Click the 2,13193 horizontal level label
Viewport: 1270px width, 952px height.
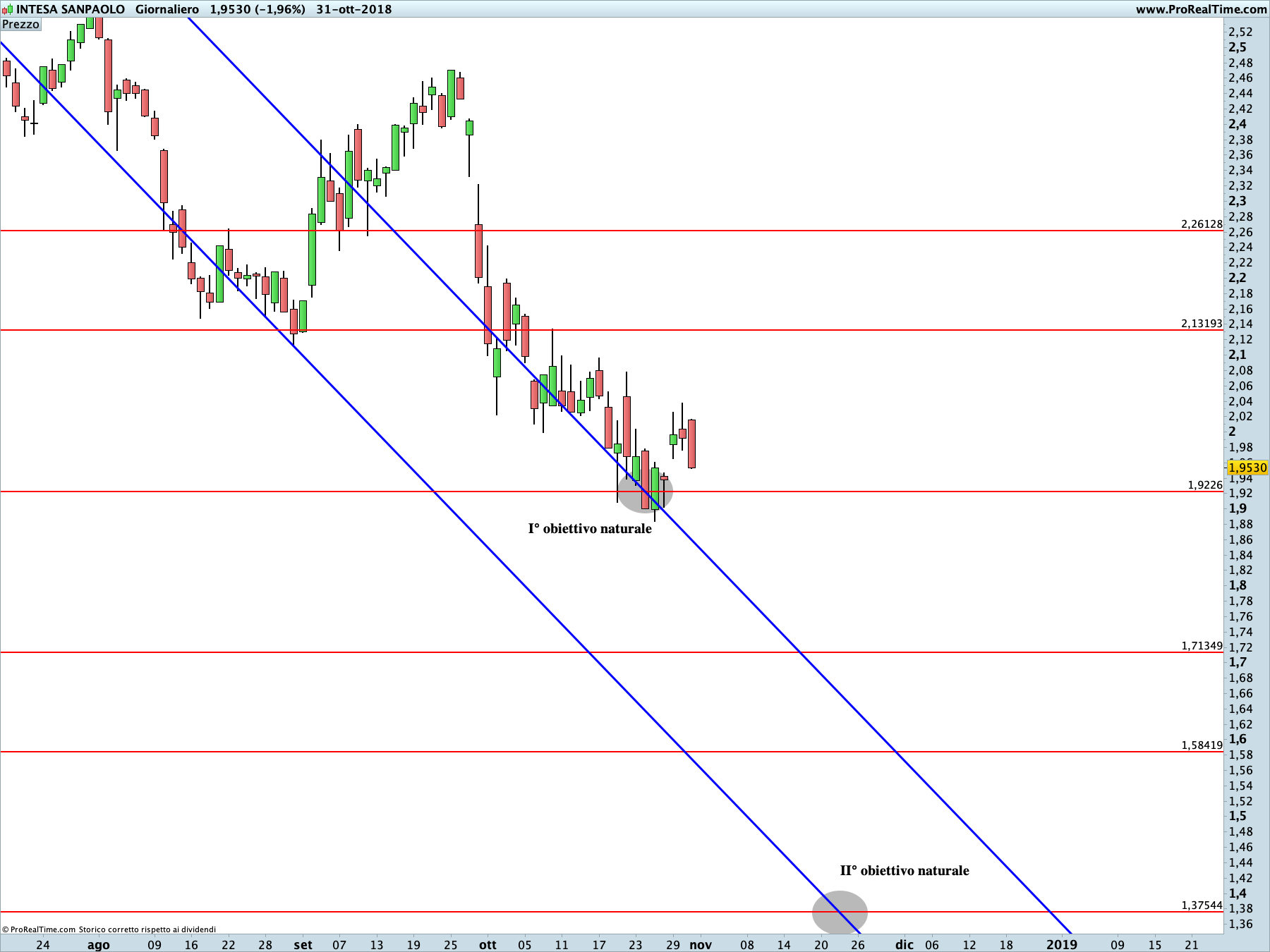tap(1202, 324)
